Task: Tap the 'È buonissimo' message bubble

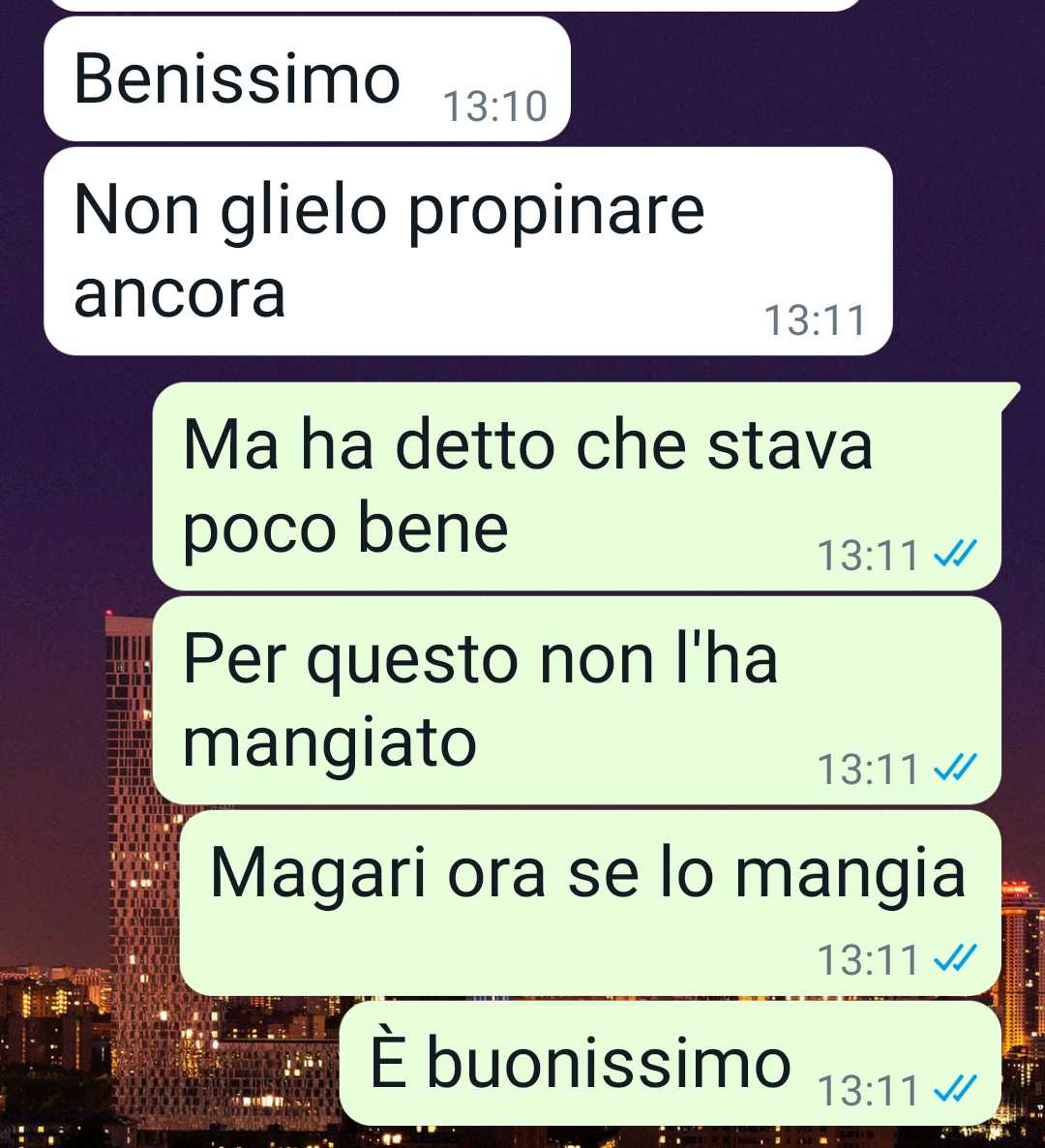Action: click(x=671, y=1064)
